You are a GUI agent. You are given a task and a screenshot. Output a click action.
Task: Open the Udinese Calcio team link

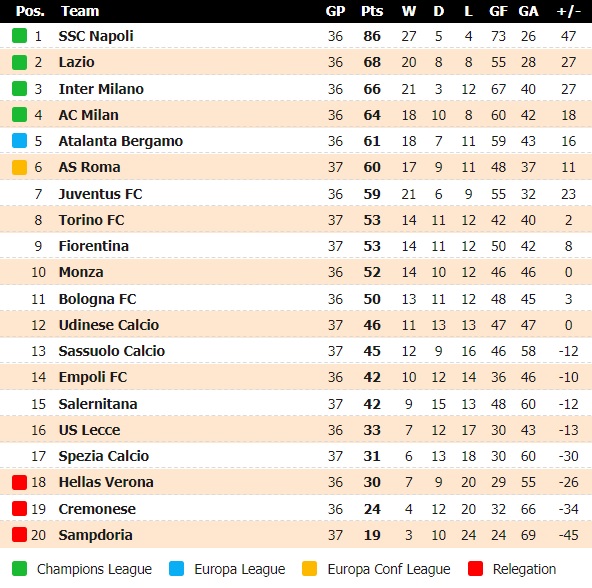(x=109, y=325)
